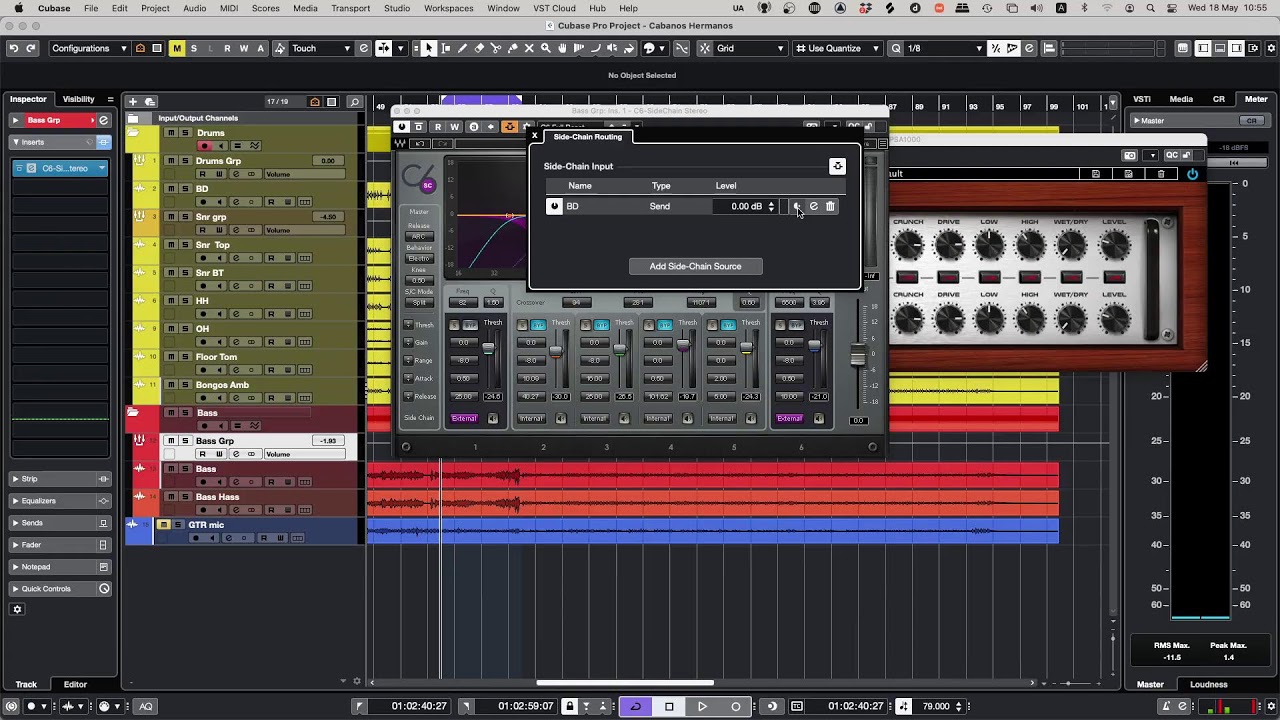Viewport: 1280px width, 720px height.
Task: Solo the Bass Grp track
Action: coord(184,441)
